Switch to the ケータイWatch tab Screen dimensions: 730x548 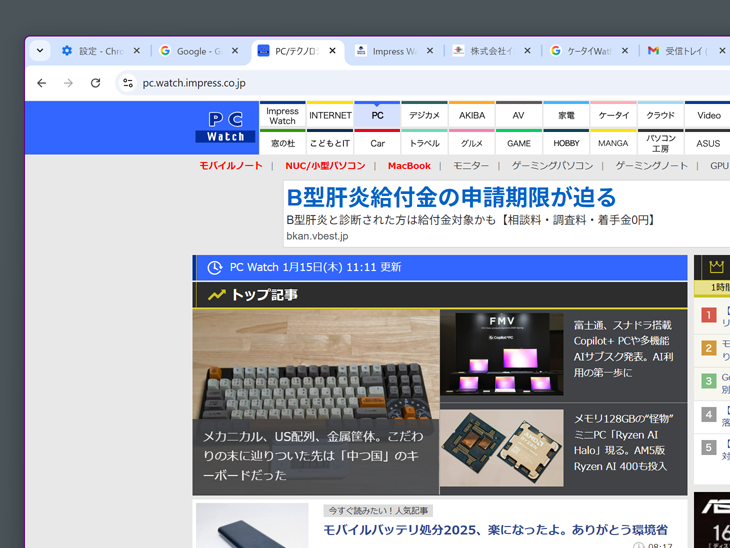pyautogui.click(x=582, y=51)
